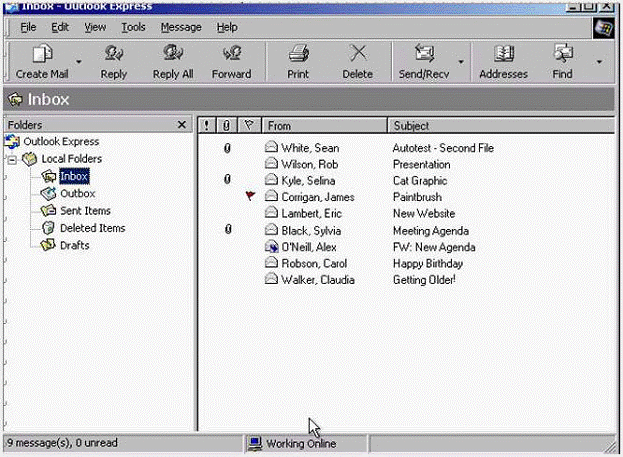
Task: Click the Find toolbar icon
Action: tap(562, 54)
